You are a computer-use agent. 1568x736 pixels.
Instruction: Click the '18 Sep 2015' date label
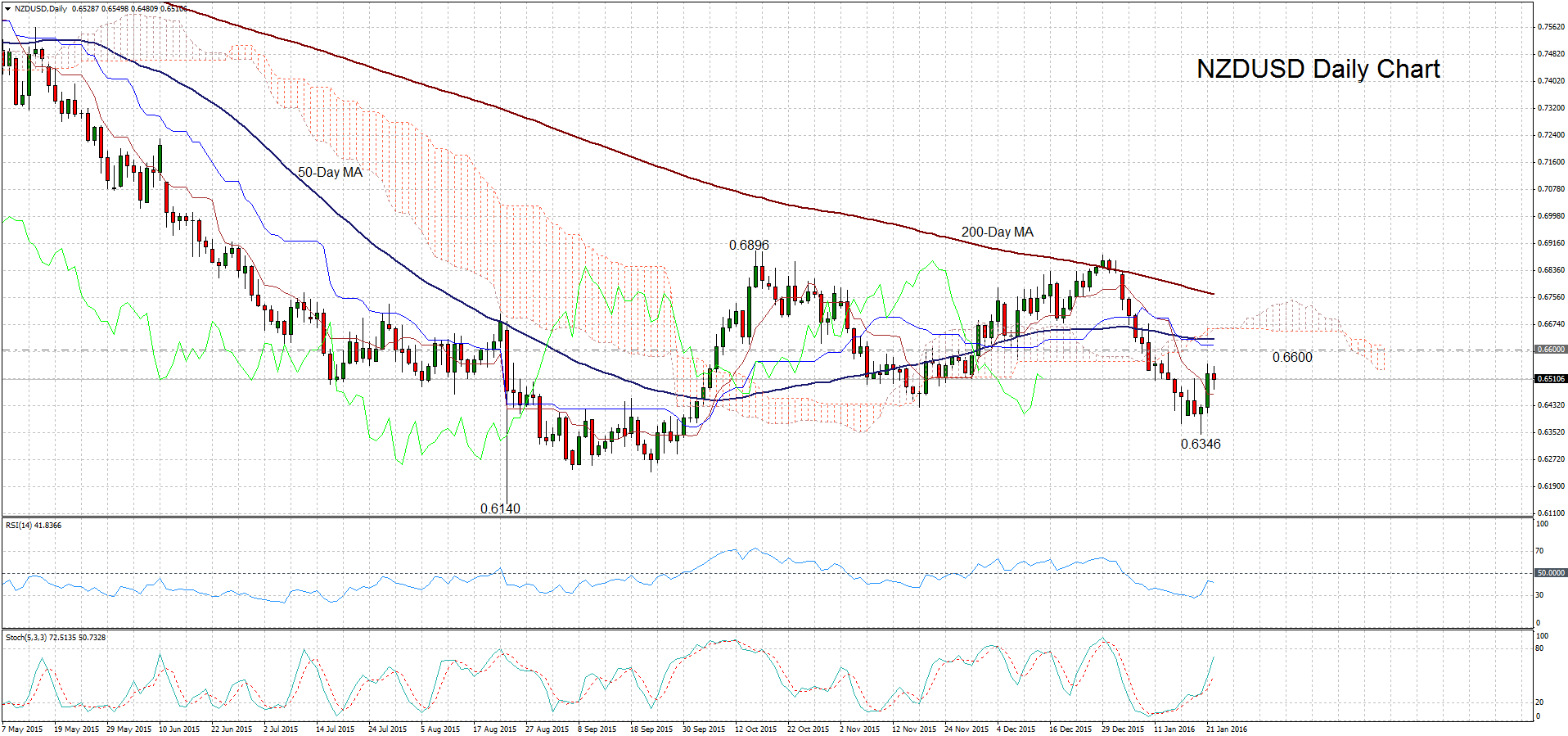651,729
